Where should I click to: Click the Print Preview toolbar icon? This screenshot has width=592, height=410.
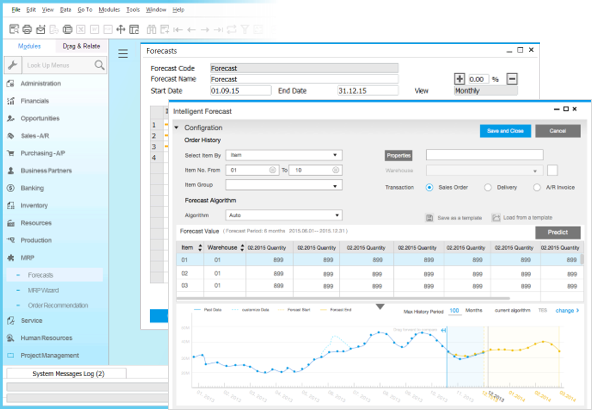pos(14,29)
